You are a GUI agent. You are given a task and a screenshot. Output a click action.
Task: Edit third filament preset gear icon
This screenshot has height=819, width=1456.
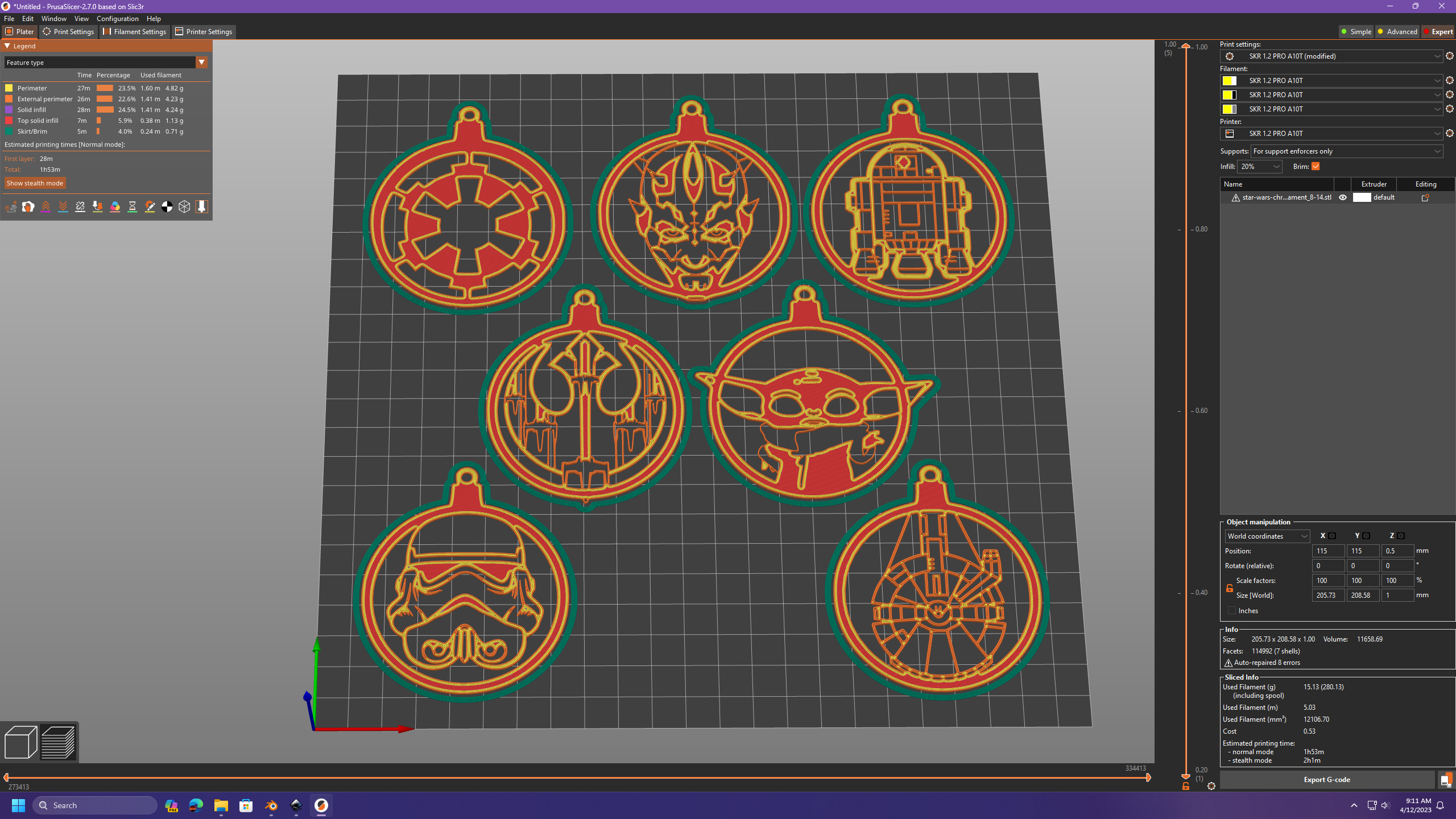pyautogui.click(x=1450, y=109)
